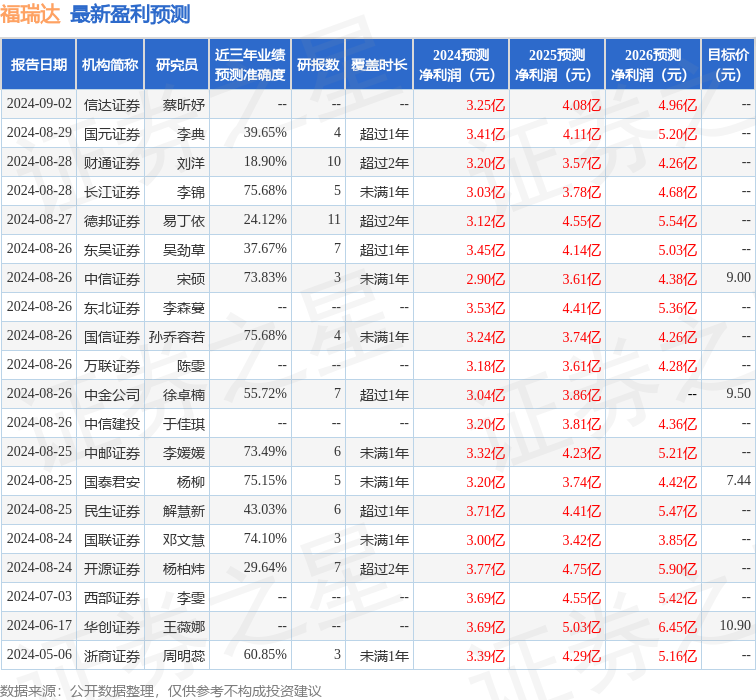
Task: Select the 信达证券 institution cell
Action: [112, 105]
